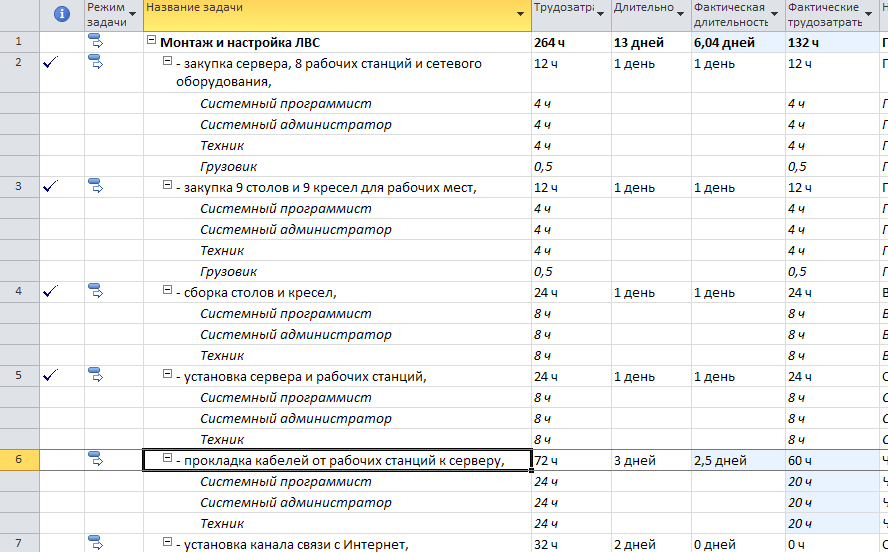Collapse the установка сервера и рабочих станций task
888x552 pixels.
(167, 374)
